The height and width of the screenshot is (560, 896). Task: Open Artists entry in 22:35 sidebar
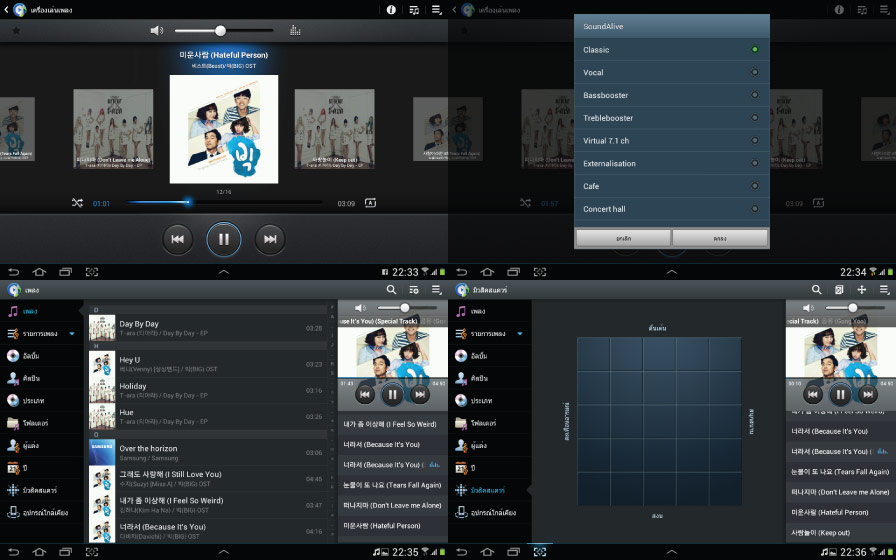(x=42, y=378)
